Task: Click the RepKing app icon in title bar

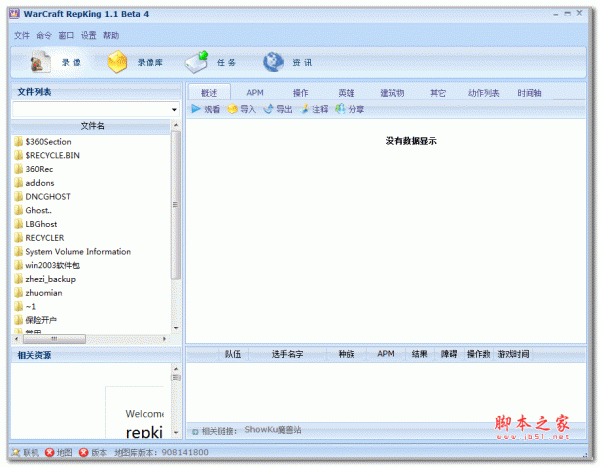Action: point(14,14)
